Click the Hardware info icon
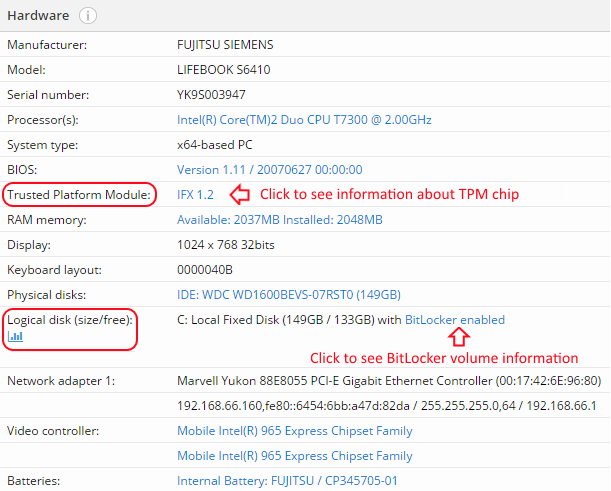The image size is (611, 491). [x=88, y=16]
